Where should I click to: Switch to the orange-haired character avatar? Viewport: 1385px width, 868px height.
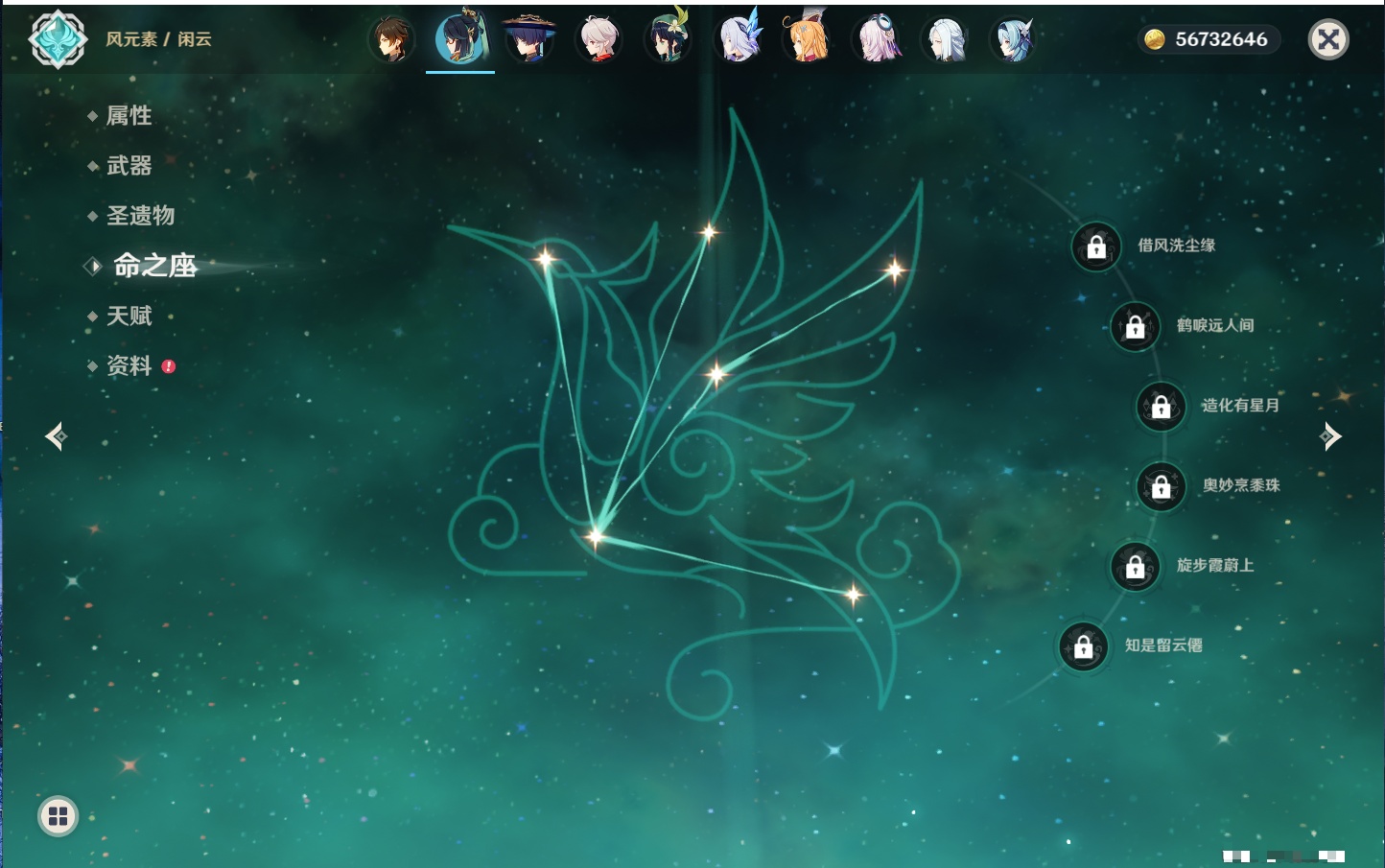[x=808, y=38]
